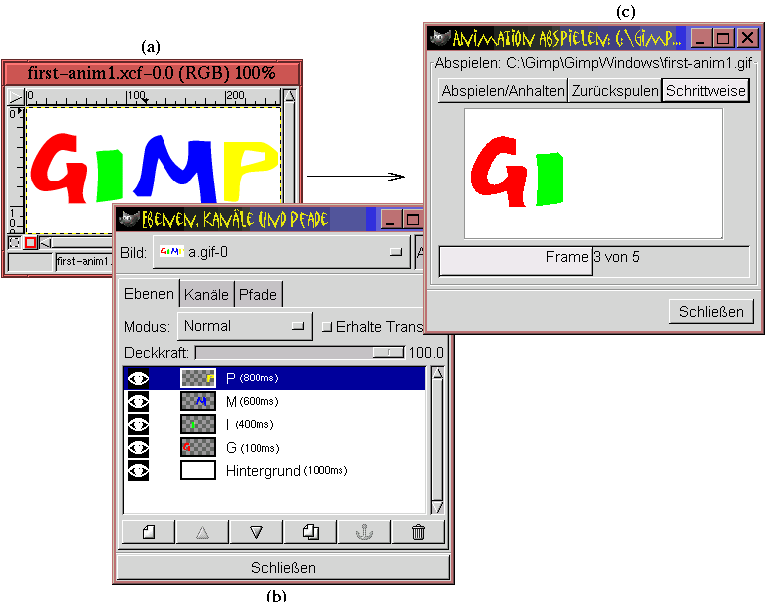Anchor the layer with anchor icon
Image resolution: width=765 pixels, height=602 pixels.
coord(364,532)
